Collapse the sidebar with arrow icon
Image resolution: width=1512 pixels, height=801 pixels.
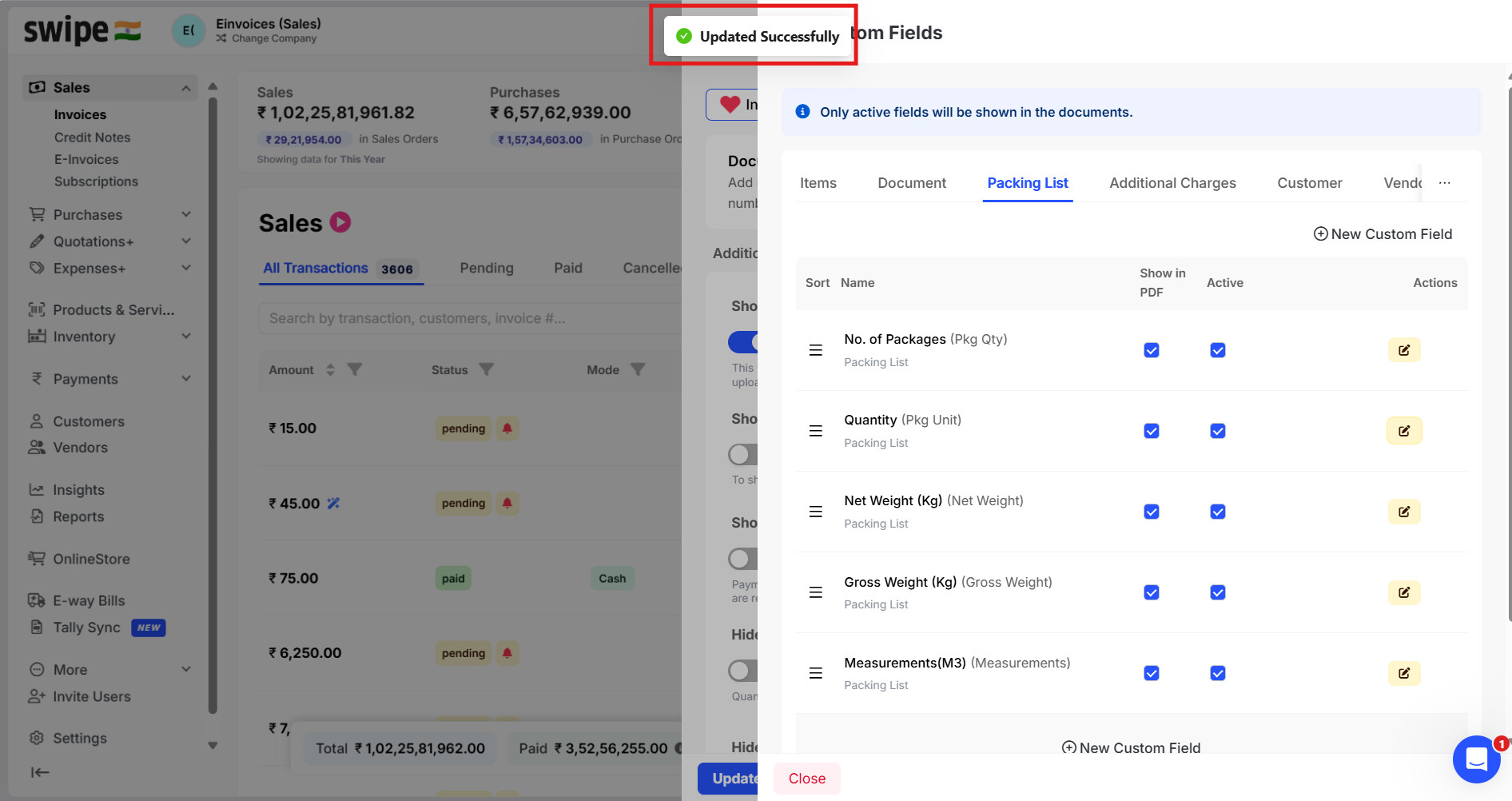(40, 772)
